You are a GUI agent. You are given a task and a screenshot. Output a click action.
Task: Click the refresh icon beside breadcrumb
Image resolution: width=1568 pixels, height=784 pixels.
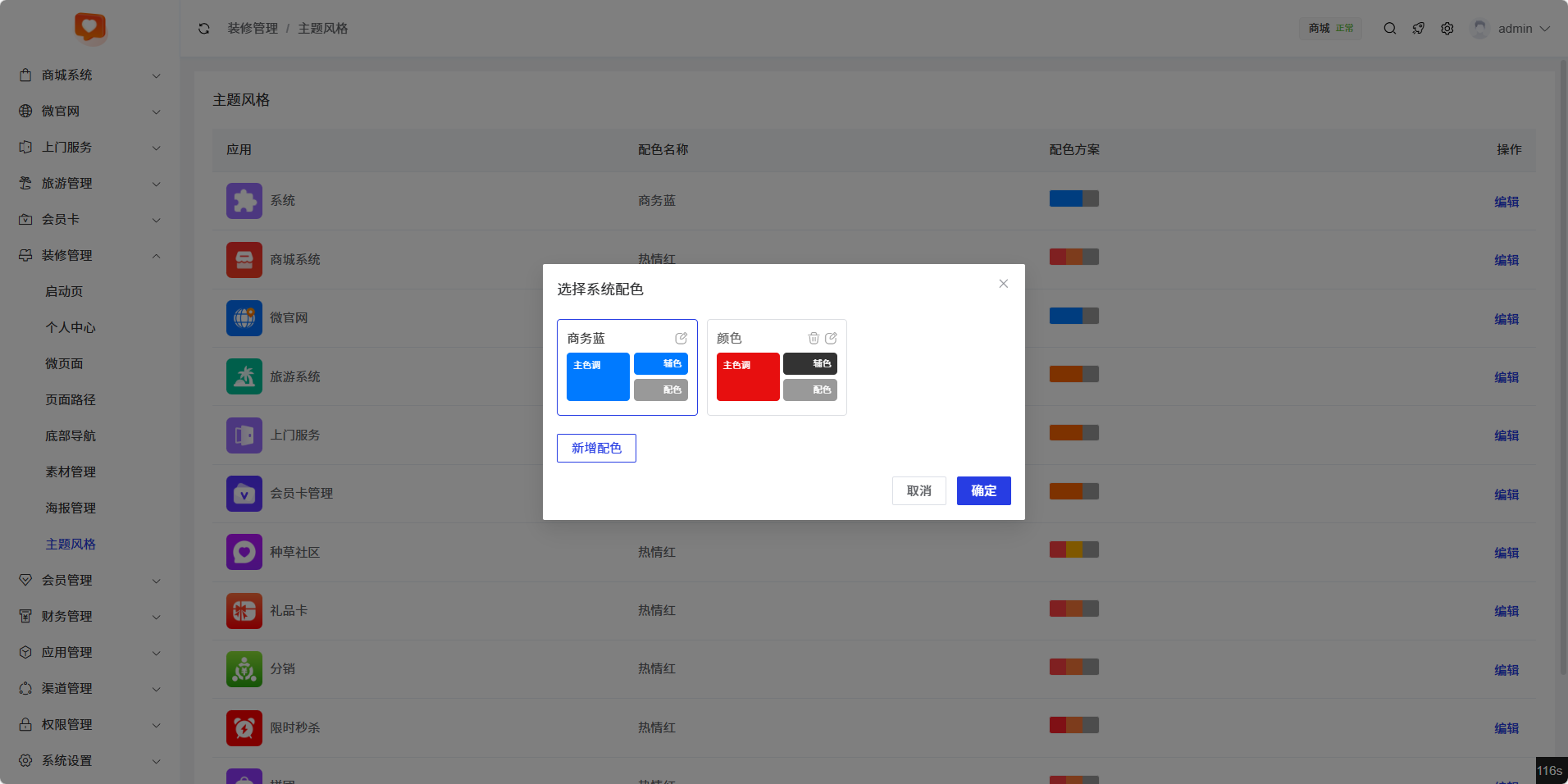tap(204, 29)
